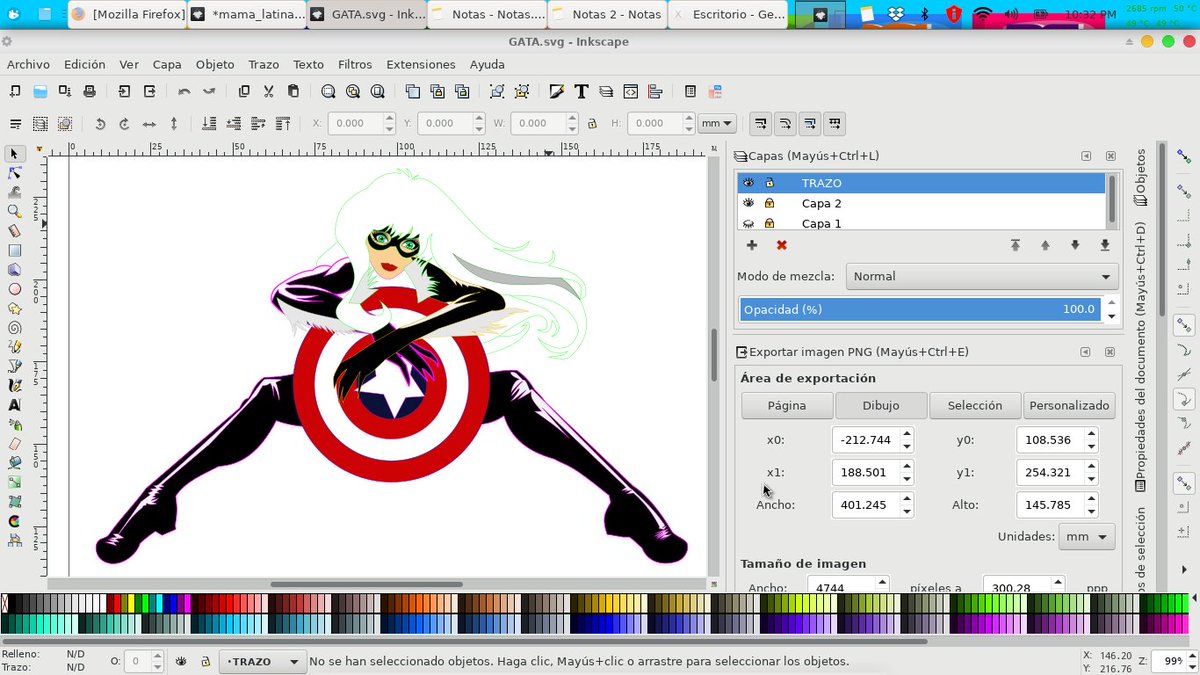
Task: Toggle visibility eye of Capa 2 layer
Action: point(749,203)
